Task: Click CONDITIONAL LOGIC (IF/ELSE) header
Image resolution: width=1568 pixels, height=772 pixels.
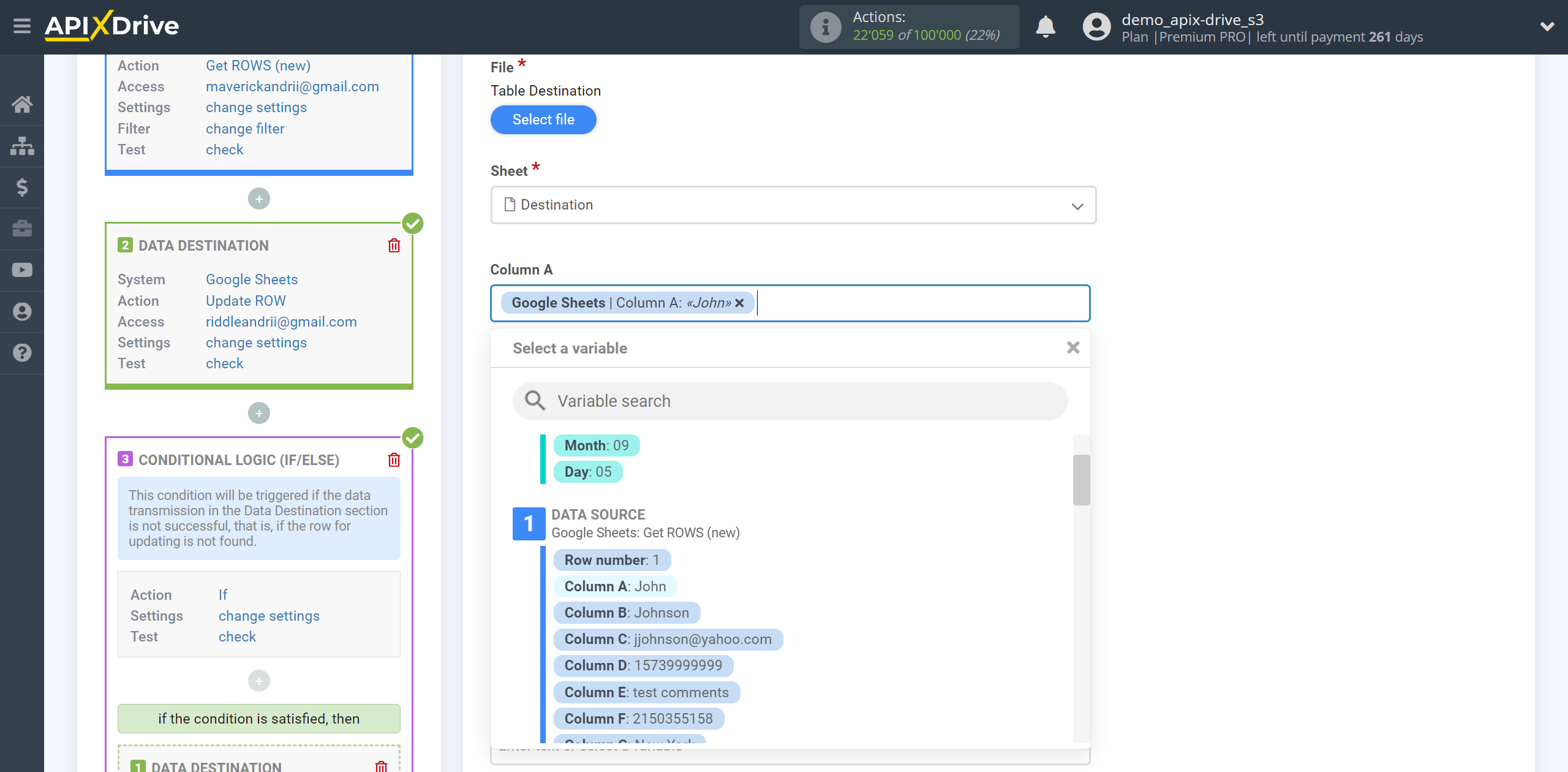Action: [x=239, y=460]
